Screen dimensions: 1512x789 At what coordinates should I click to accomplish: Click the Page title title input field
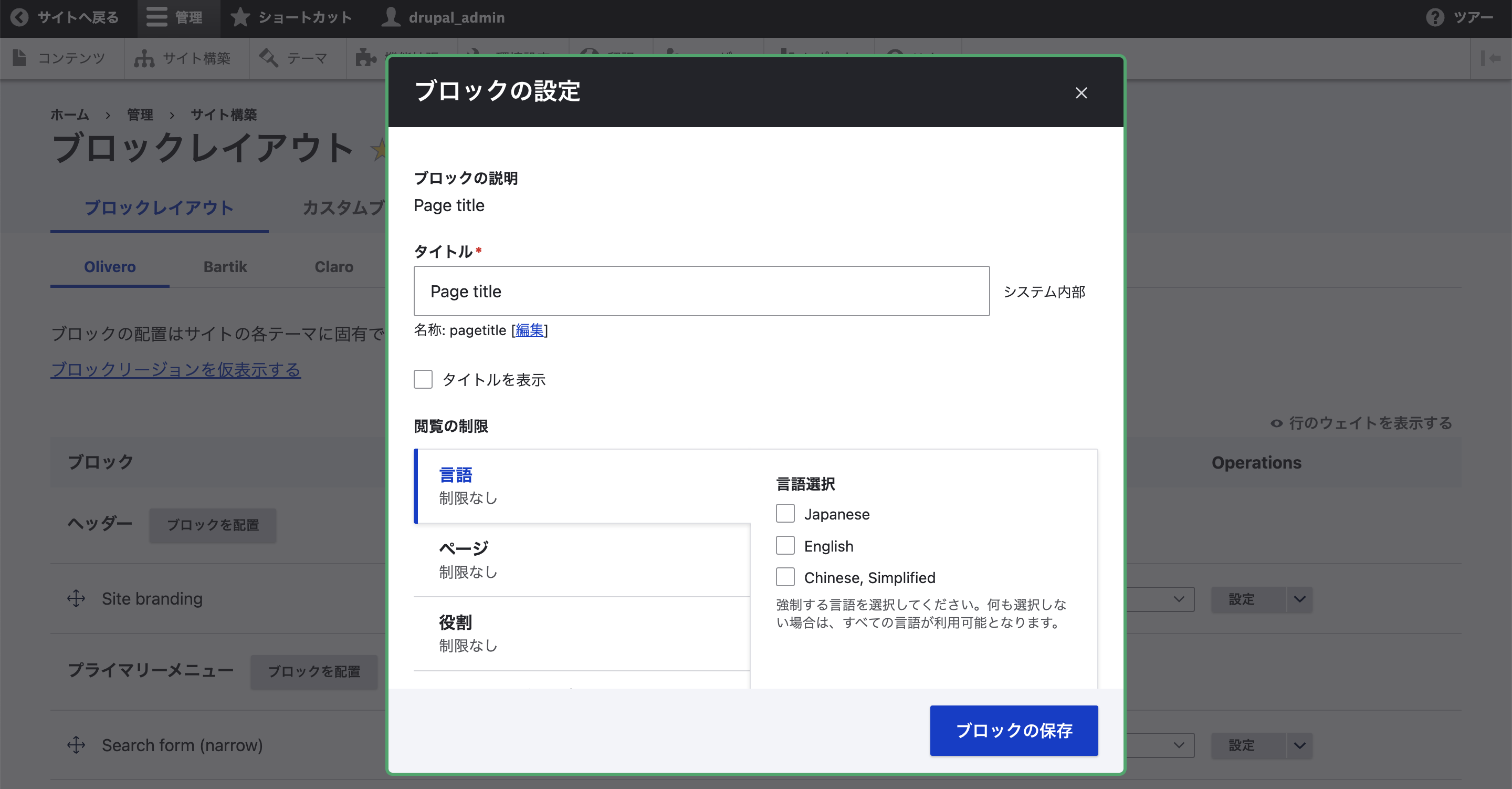[700, 291]
